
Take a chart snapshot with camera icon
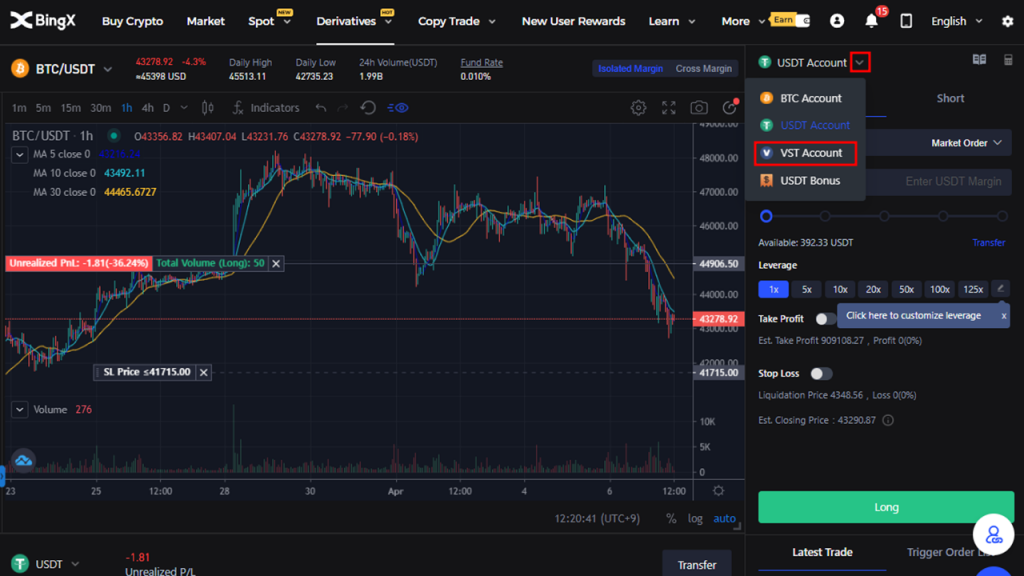[699, 108]
